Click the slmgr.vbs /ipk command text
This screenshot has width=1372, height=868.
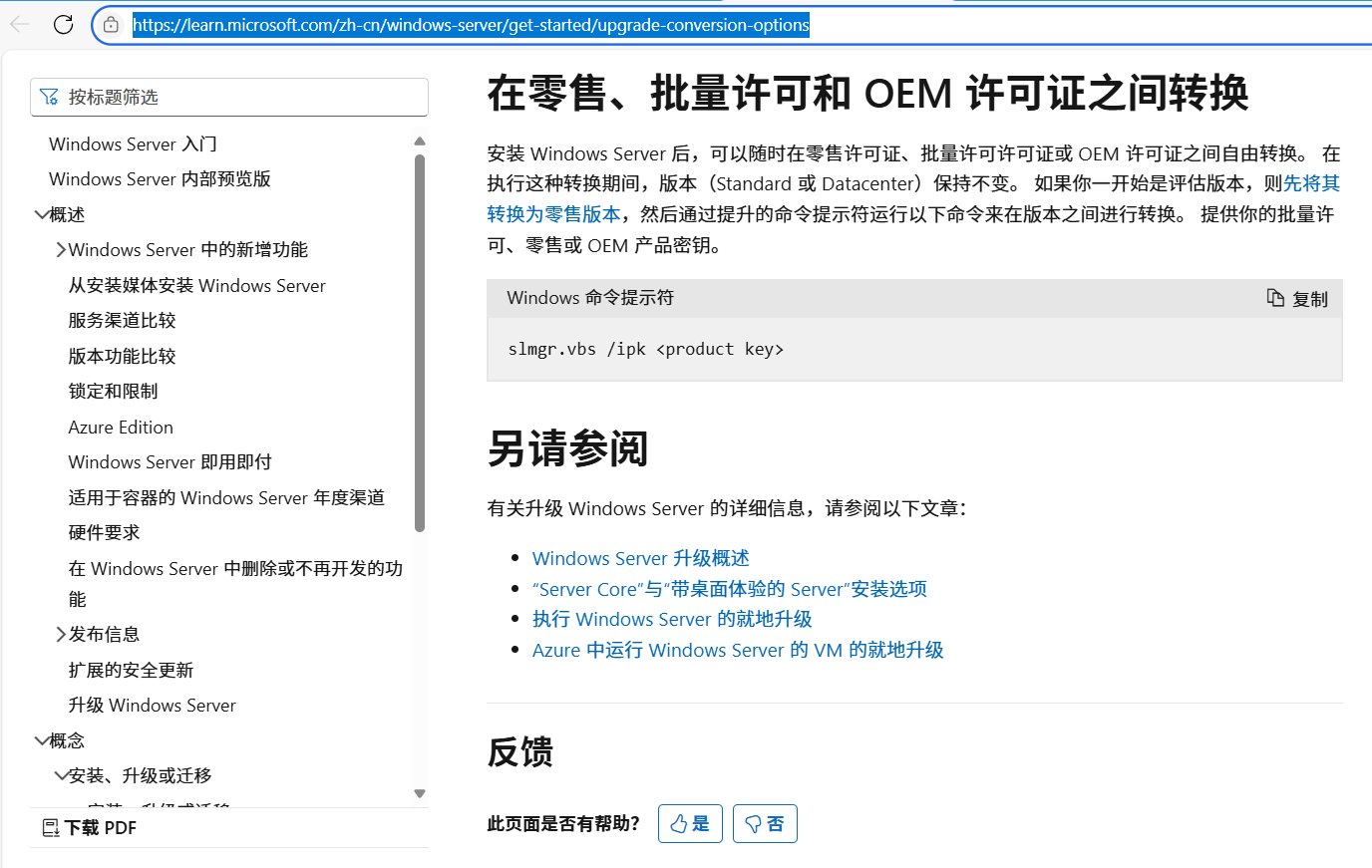click(x=645, y=349)
